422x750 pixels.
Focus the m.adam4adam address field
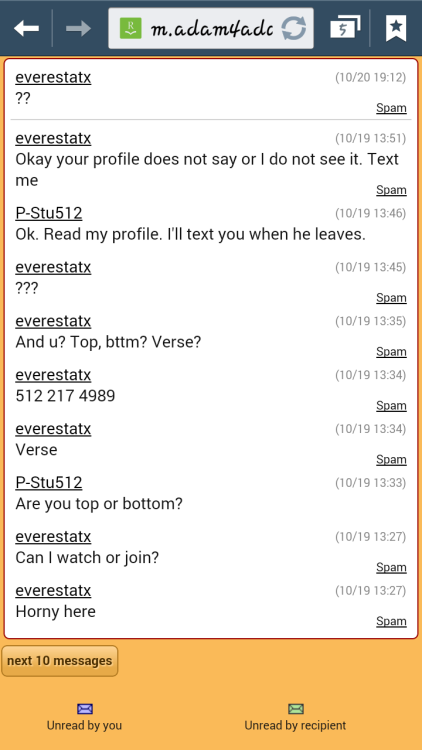click(x=211, y=29)
